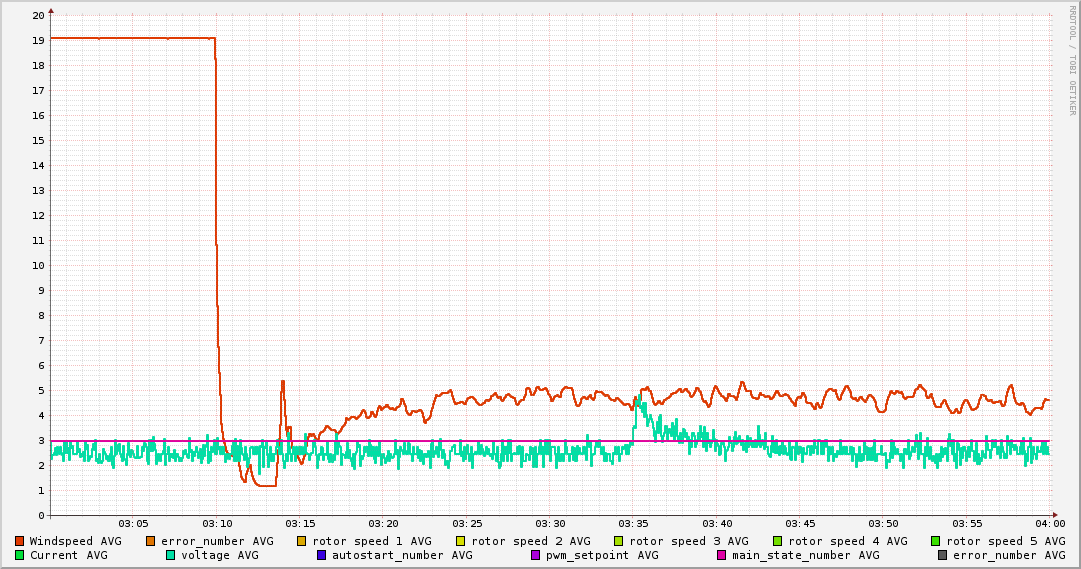Viewport: 1081px width, 569px height.
Task: Select the green Current AVG legend swatch
Action: [x=20, y=555]
